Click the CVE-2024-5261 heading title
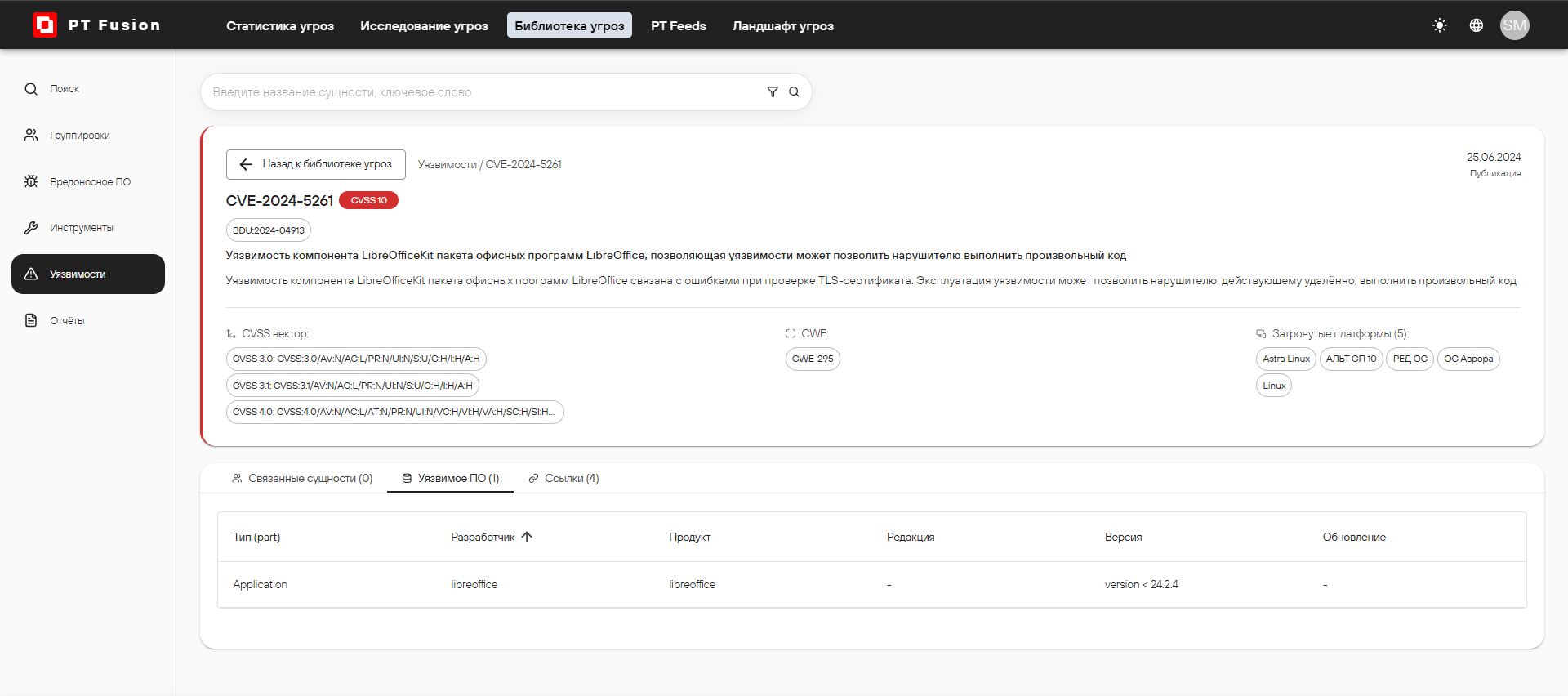 tap(279, 201)
